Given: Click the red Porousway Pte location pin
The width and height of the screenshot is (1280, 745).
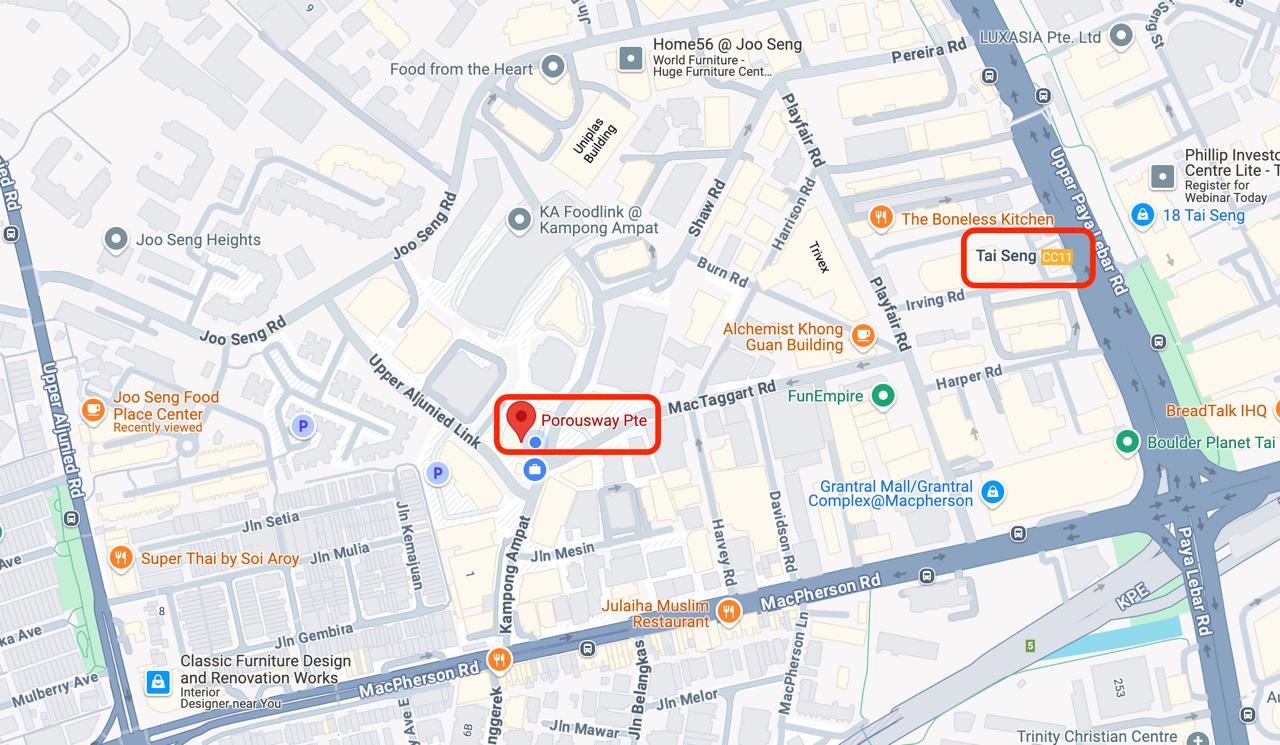Looking at the screenshot, I should [x=520, y=422].
